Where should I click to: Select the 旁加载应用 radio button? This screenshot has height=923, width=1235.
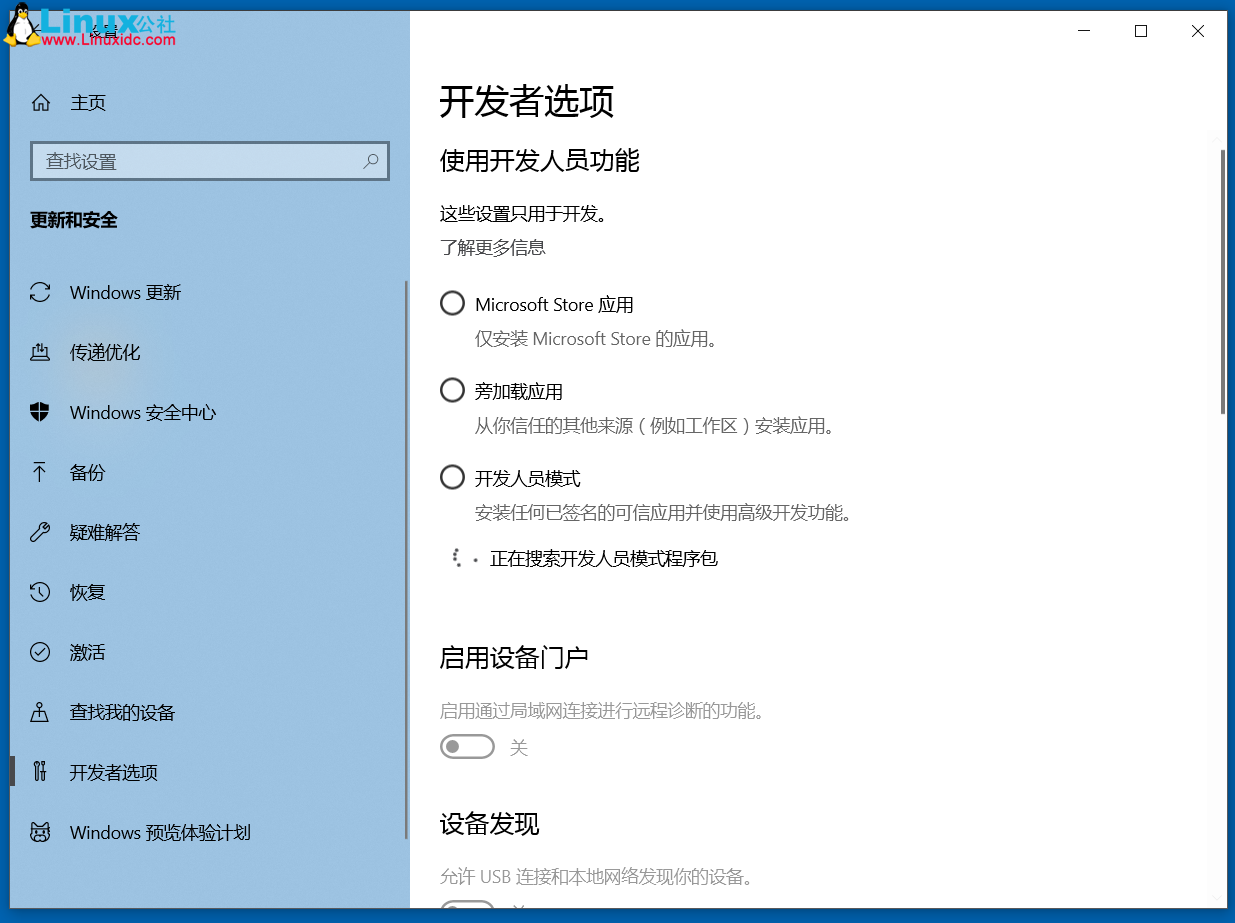452,390
